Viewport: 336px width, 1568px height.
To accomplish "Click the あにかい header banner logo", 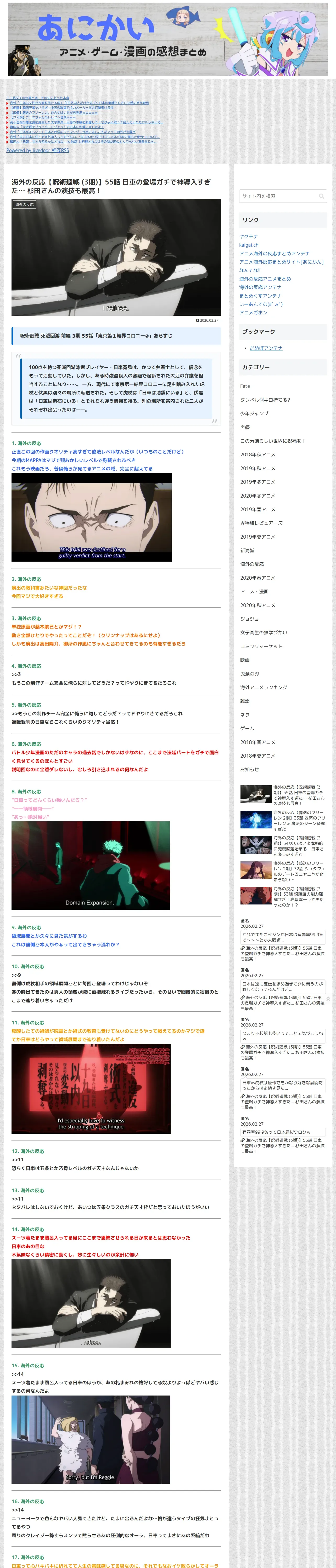I will pos(168,39).
